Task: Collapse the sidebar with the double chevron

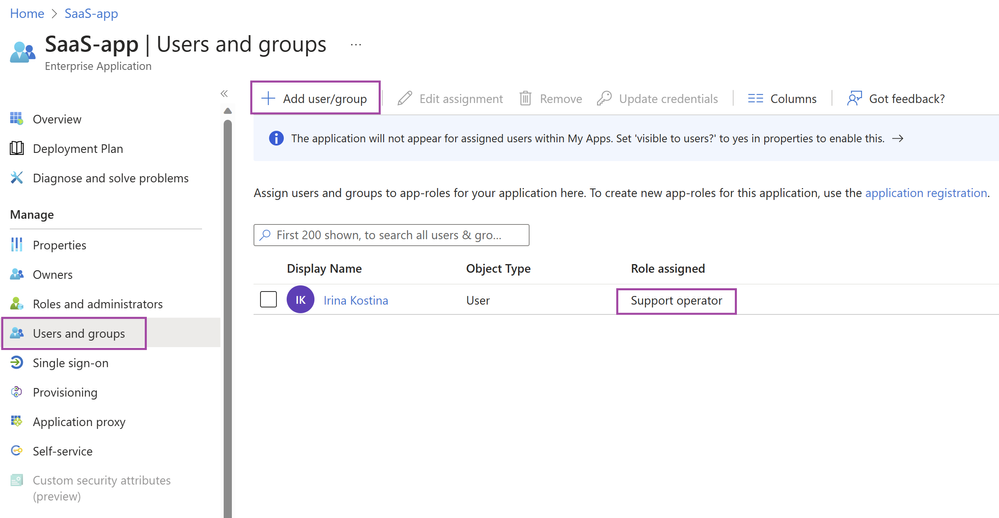Action: point(224,94)
